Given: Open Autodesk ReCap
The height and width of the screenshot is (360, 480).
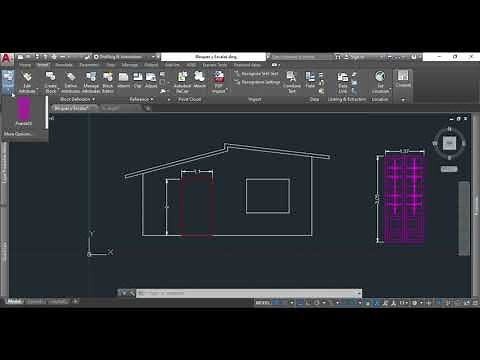Looking at the screenshot, I should coord(182,83).
